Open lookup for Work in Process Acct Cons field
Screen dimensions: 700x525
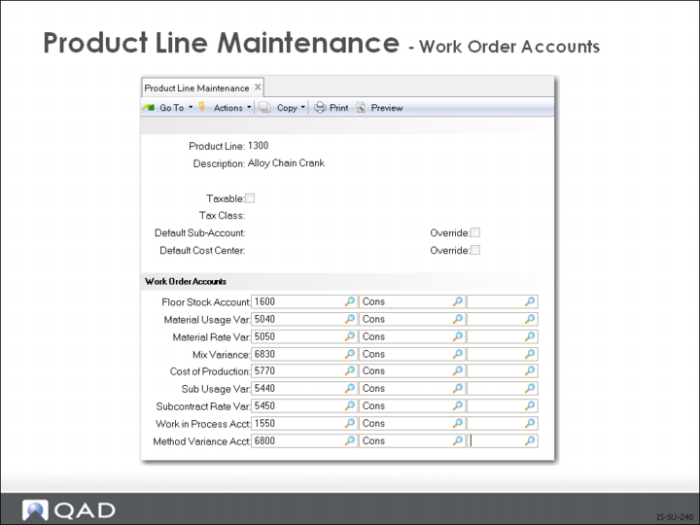pos(458,423)
